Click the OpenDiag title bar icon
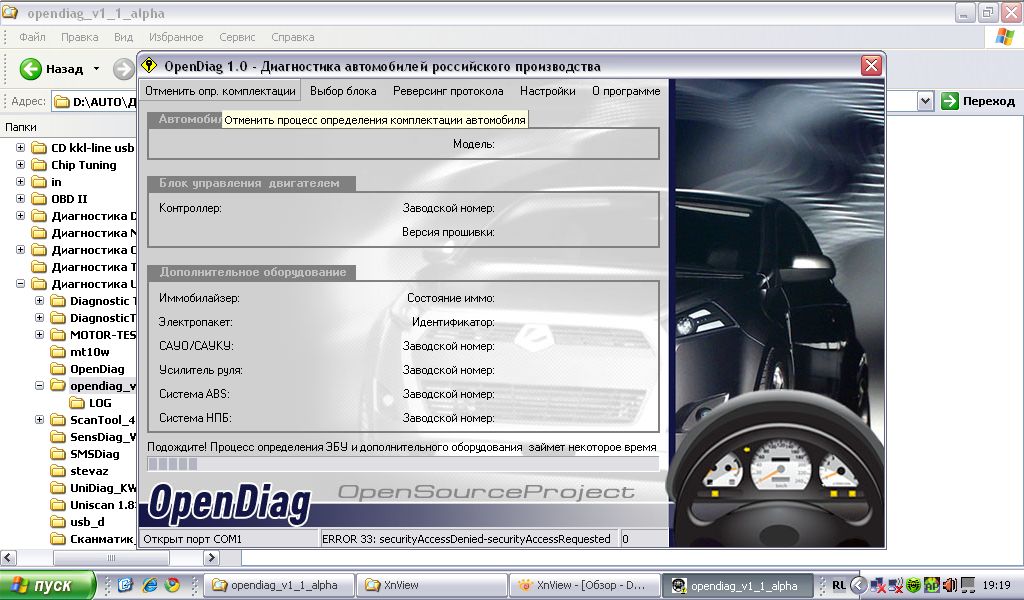This screenshot has height=600, width=1024. pyautogui.click(x=150, y=65)
